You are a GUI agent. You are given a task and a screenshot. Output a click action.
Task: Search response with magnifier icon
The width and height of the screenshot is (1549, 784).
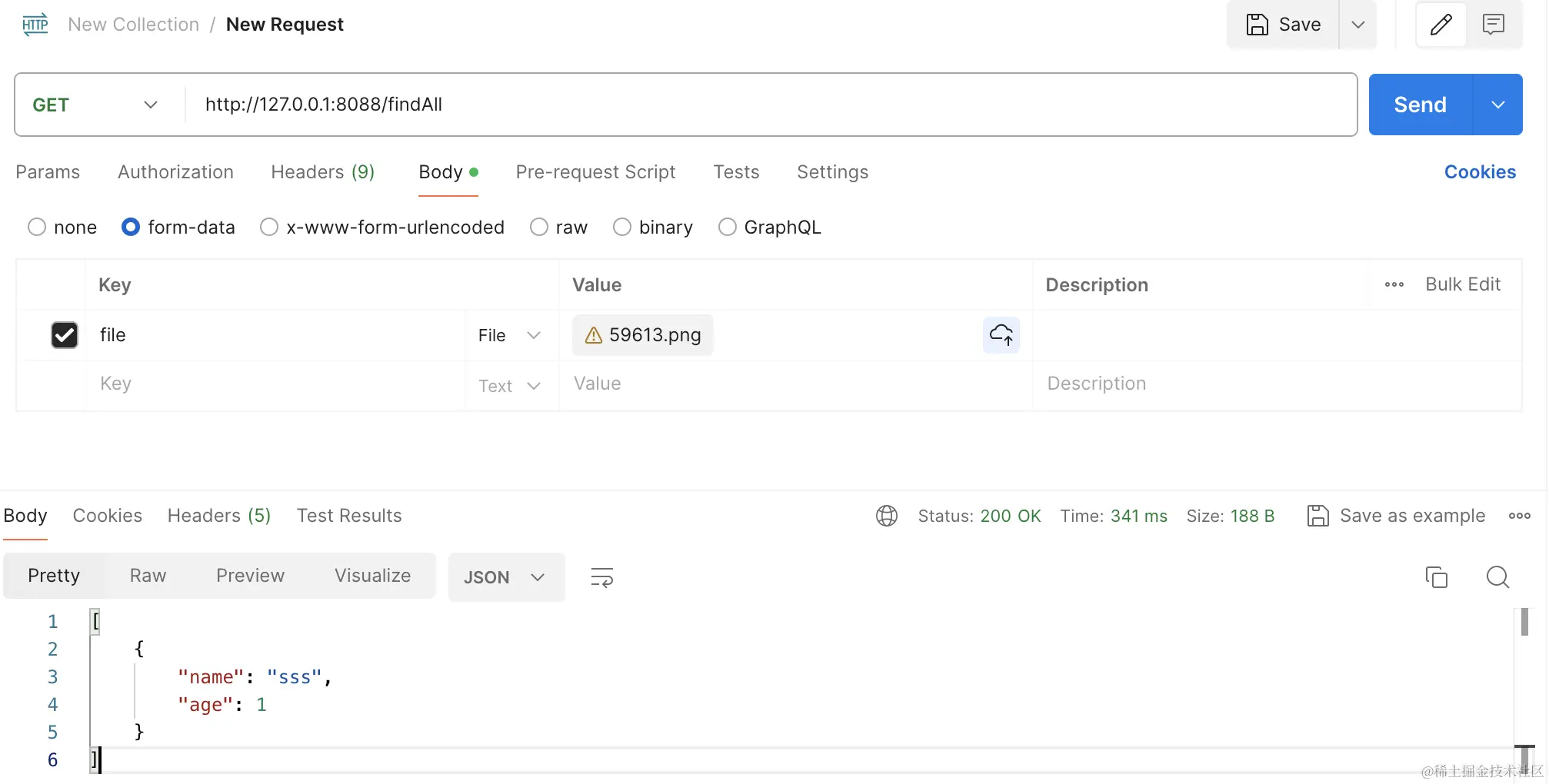1497,577
